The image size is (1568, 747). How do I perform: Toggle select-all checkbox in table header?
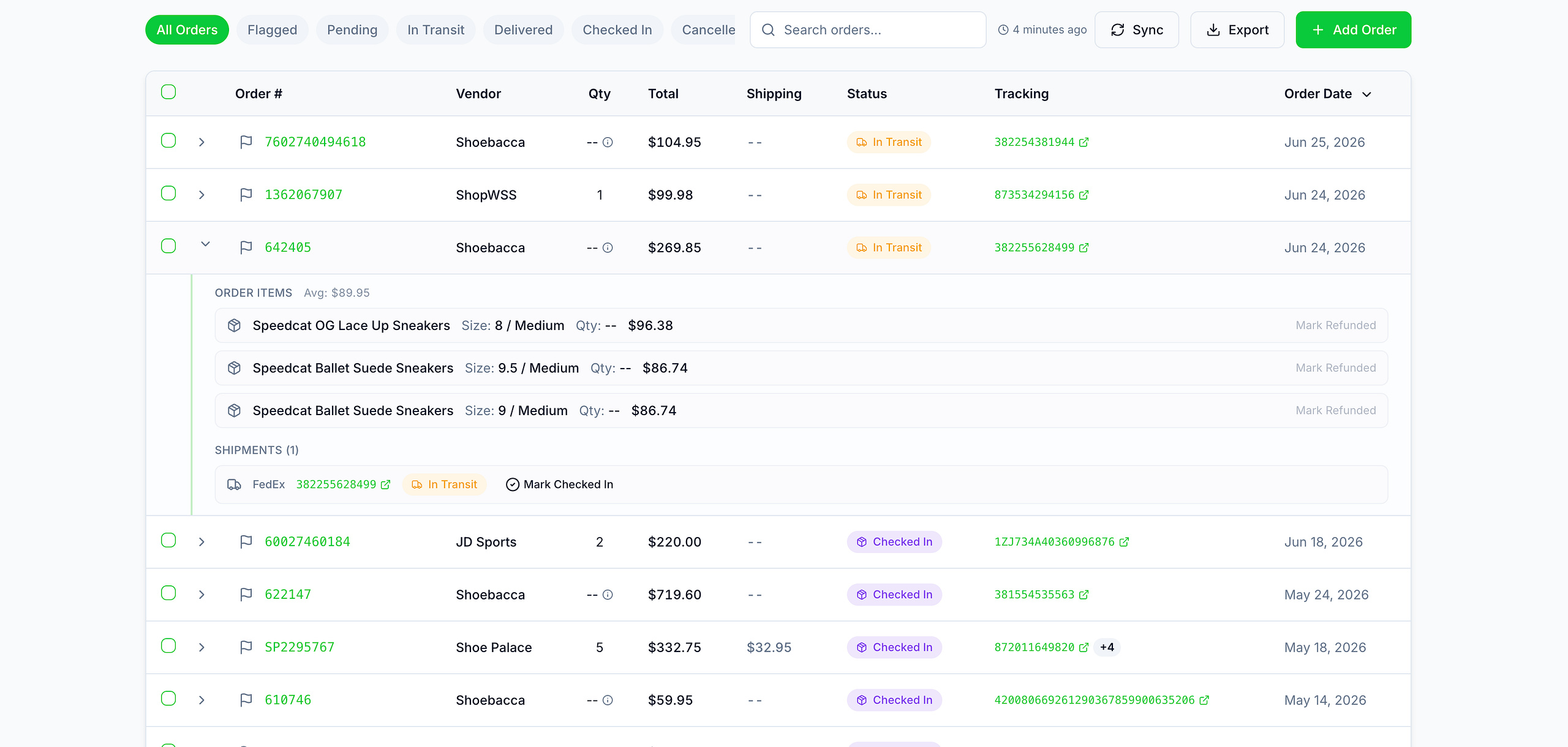(x=168, y=92)
